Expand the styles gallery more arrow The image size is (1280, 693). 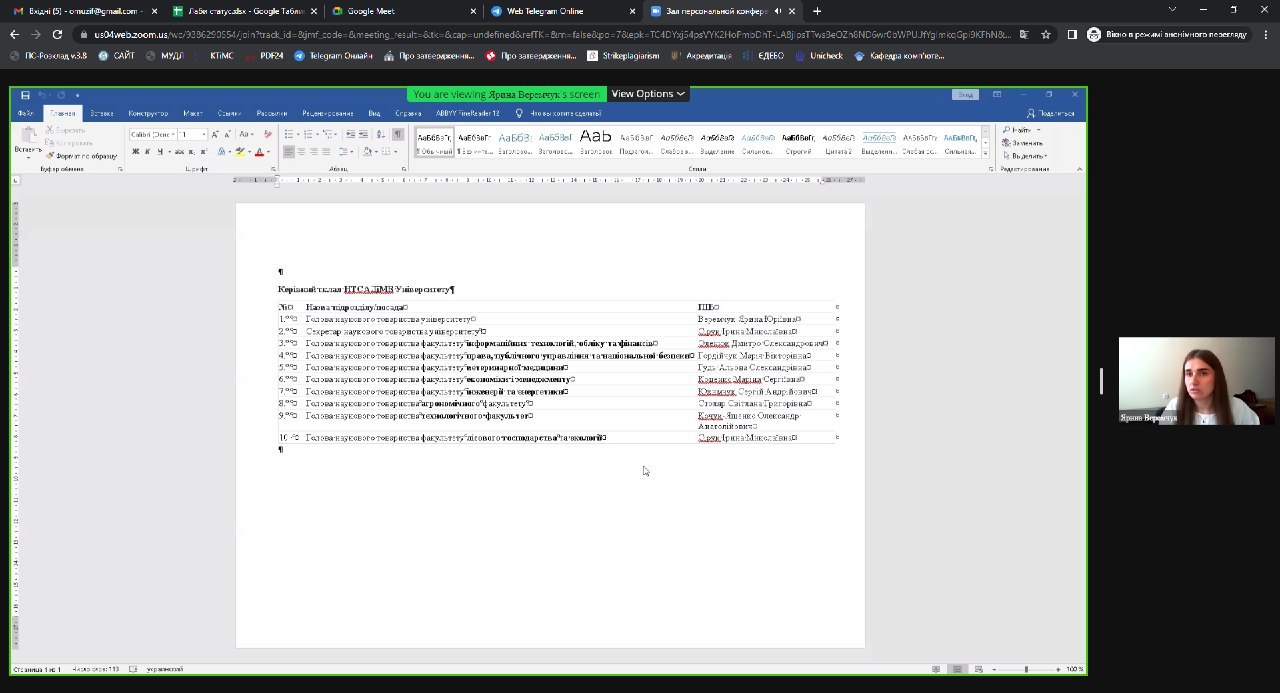tap(985, 152)
